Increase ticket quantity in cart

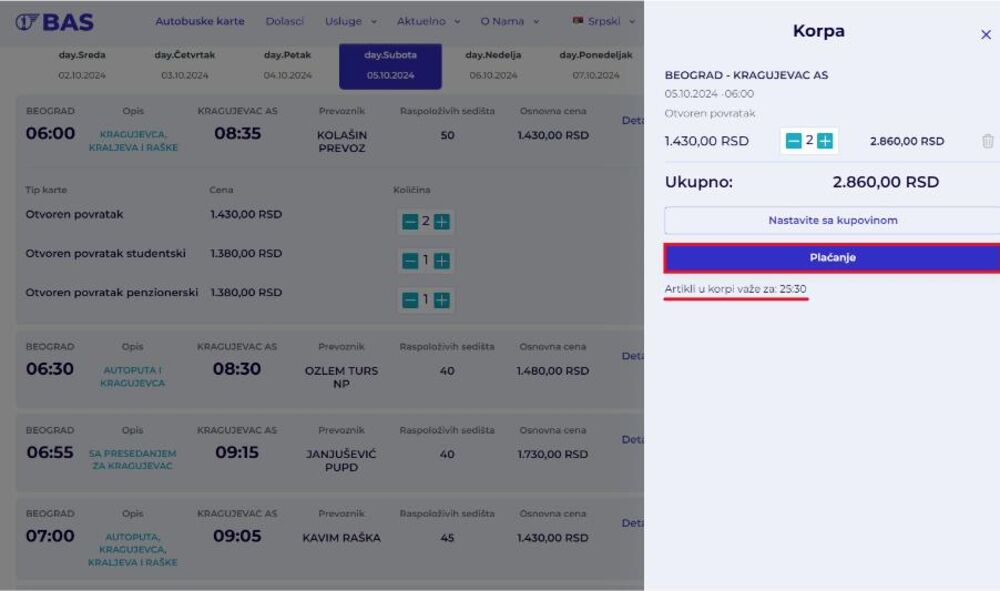tap(825, 141)
